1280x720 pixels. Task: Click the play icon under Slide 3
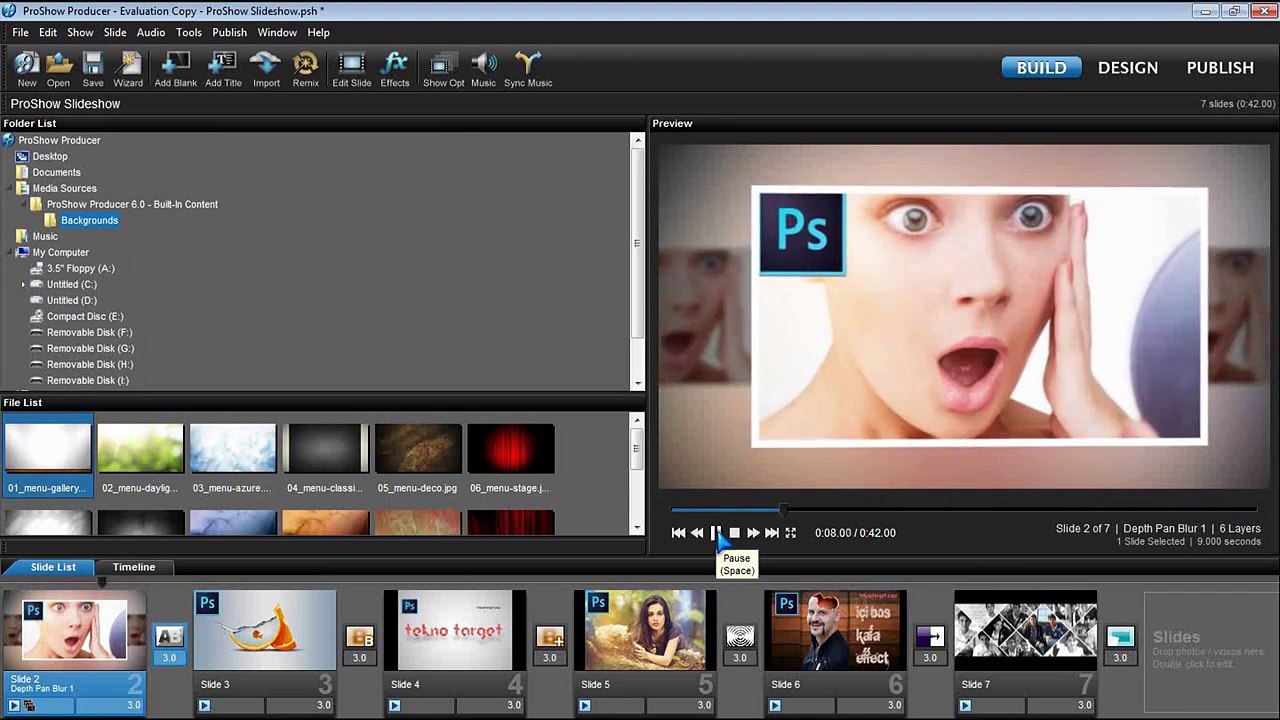[x=204, y=705]
